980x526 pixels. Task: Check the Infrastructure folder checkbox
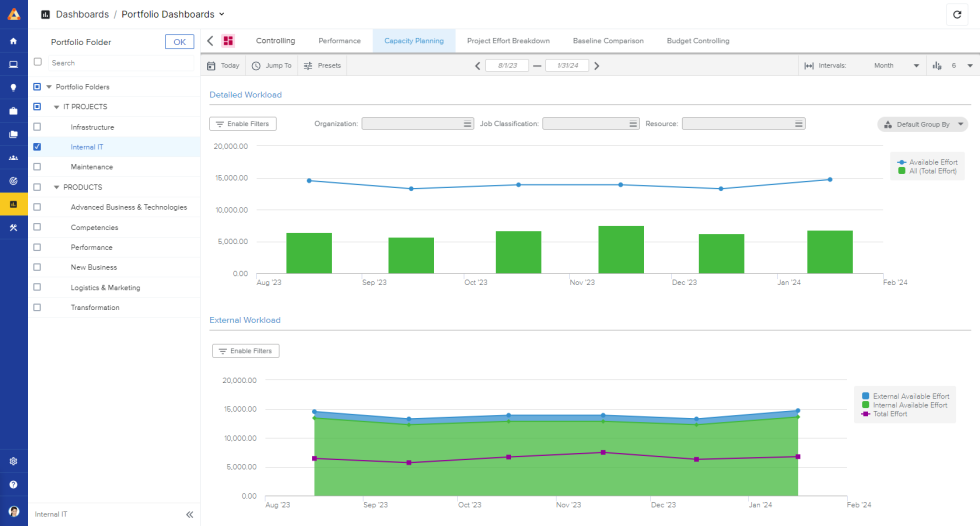coord(37,127)
